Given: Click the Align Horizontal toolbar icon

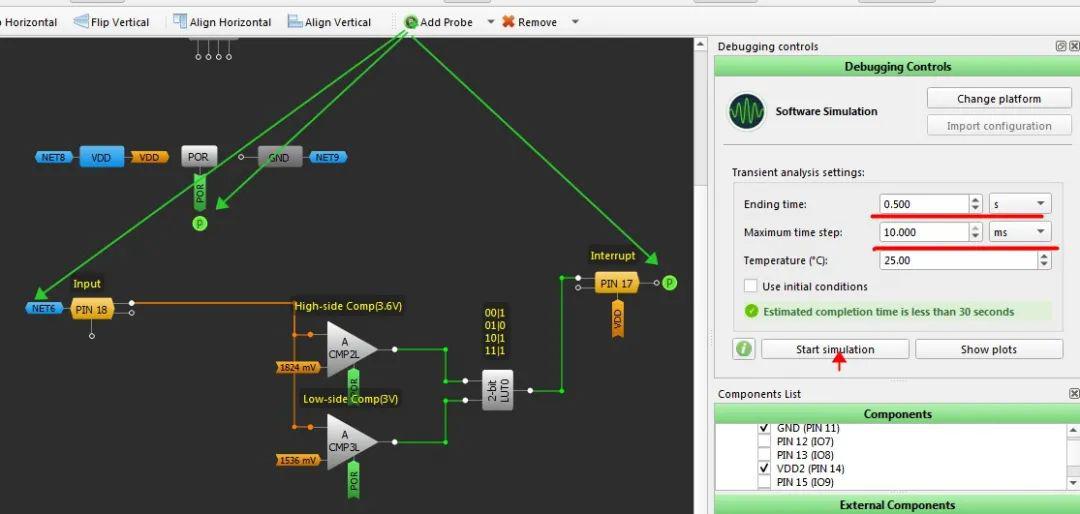Looking at the screenshot, I should pos(180,22).
